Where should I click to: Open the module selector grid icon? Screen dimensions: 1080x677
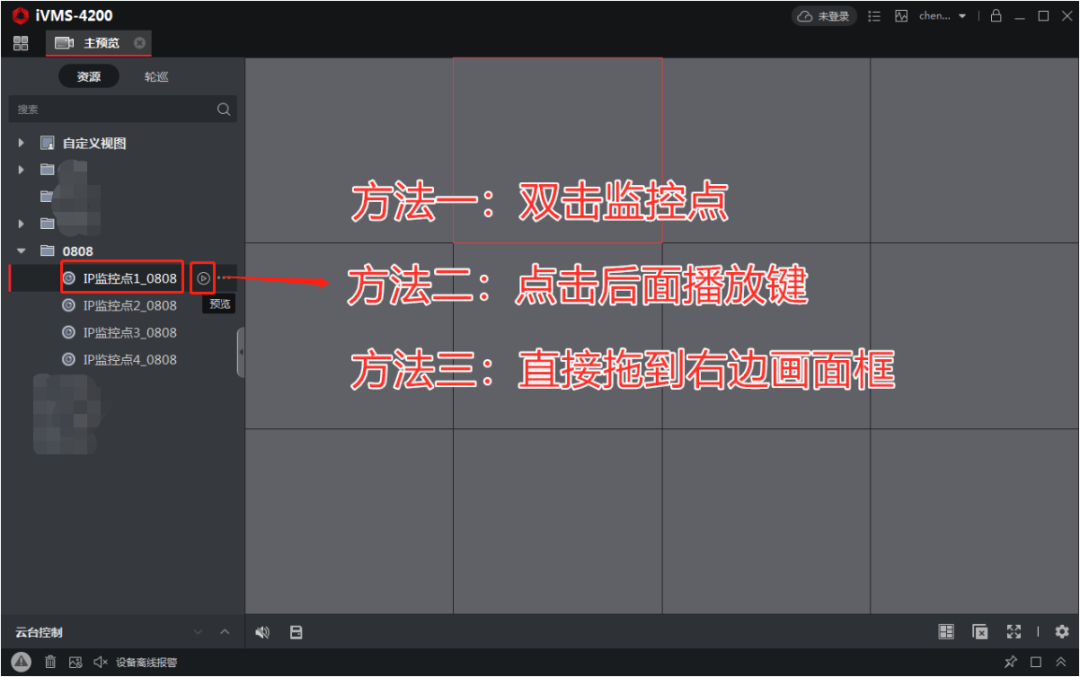point(20,43)
